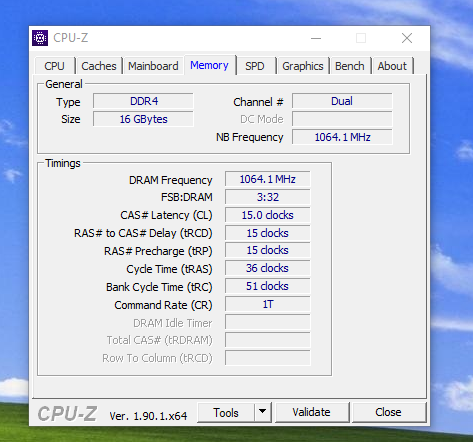473x442 pixels.
Task: Select the Memory tab
Action: (x=210, y=65)
